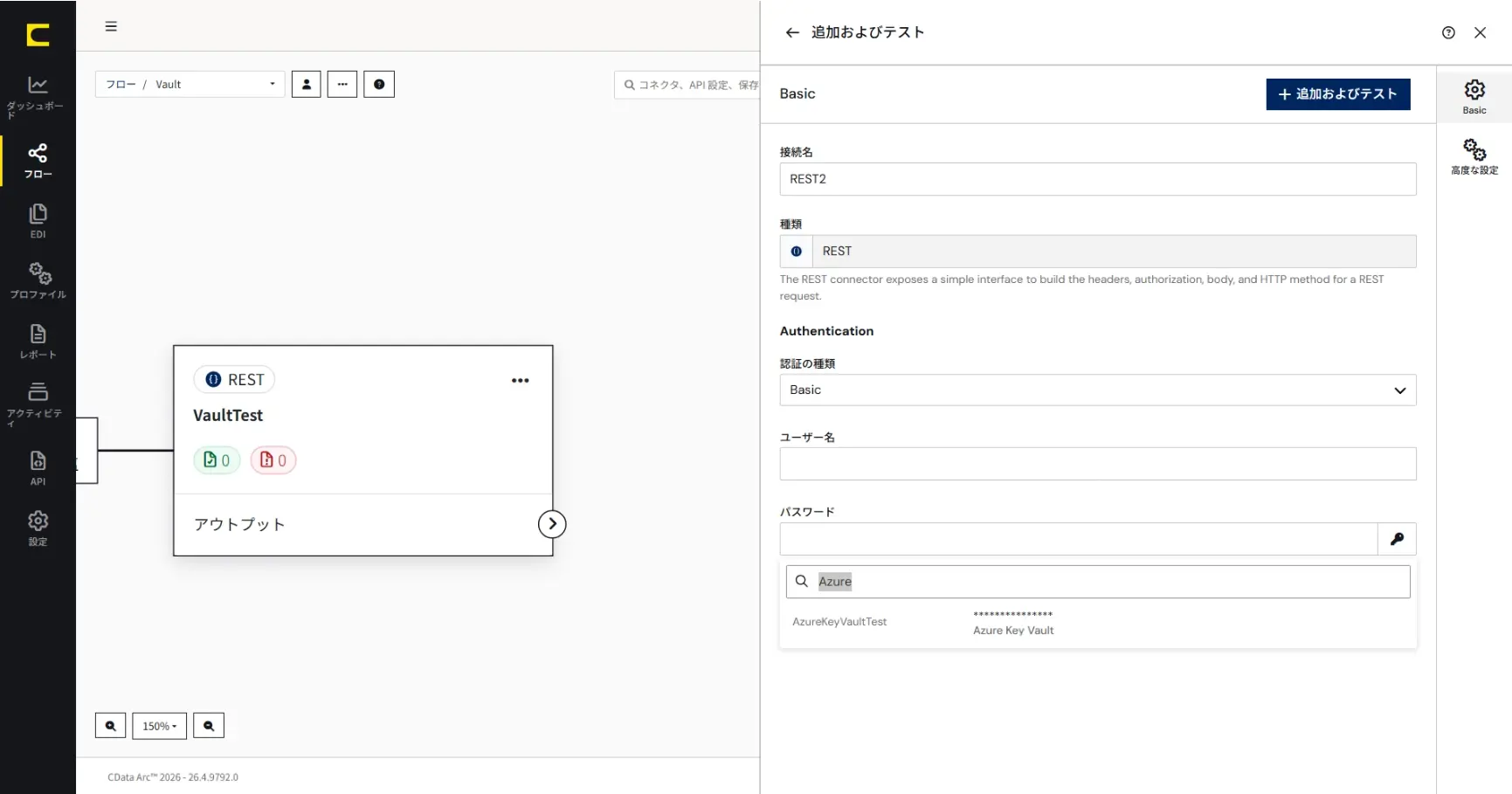Screen dimensions: 1512x794
Task: Open the Vault flow selector dropdown
Action: coord(190,84)
